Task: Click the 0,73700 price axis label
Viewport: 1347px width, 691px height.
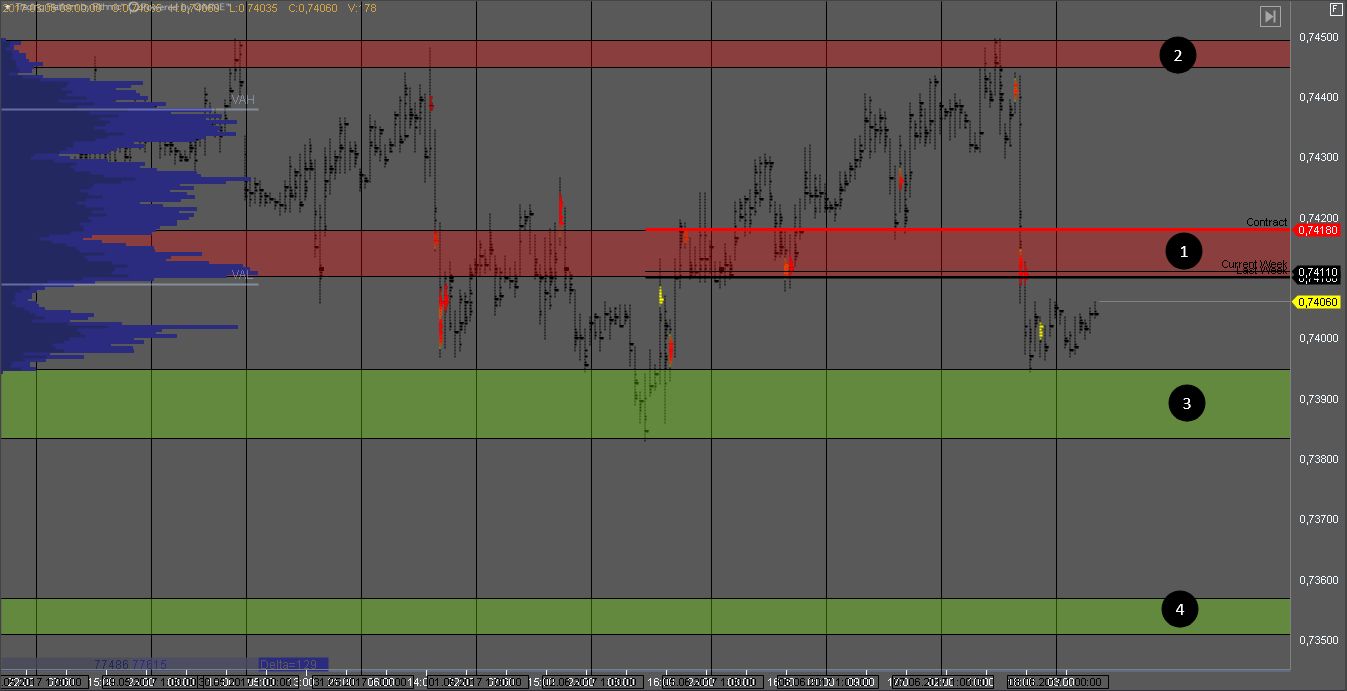Action: click(x=1318, y=519)
